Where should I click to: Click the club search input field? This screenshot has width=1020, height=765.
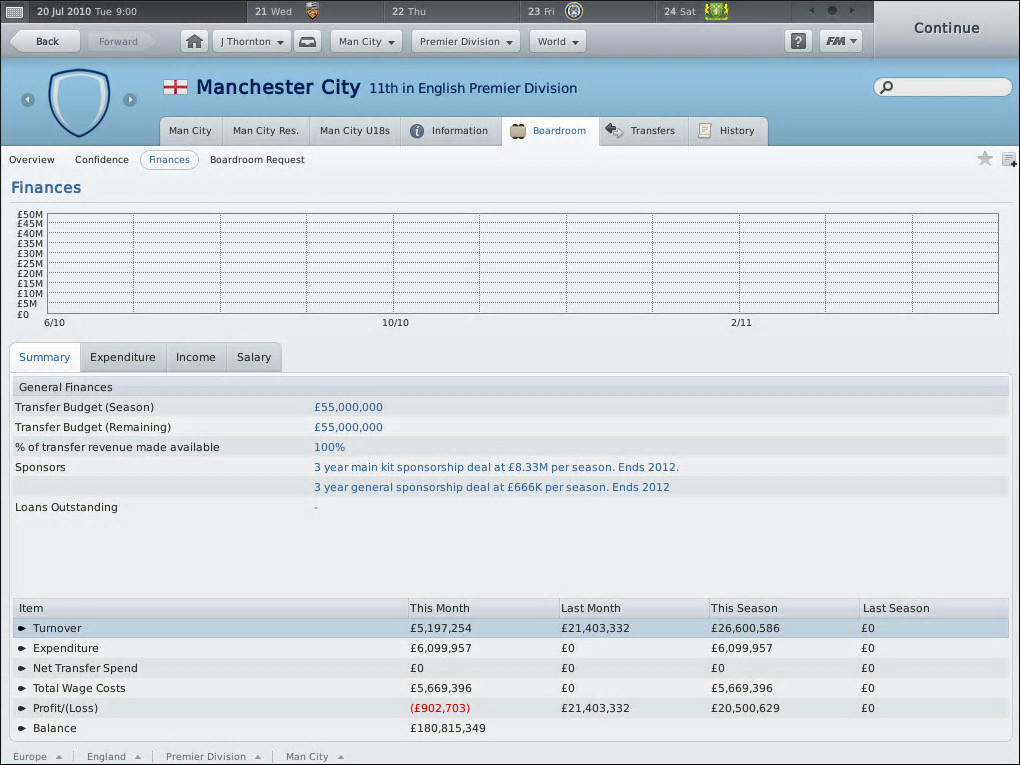coord(943,87)
